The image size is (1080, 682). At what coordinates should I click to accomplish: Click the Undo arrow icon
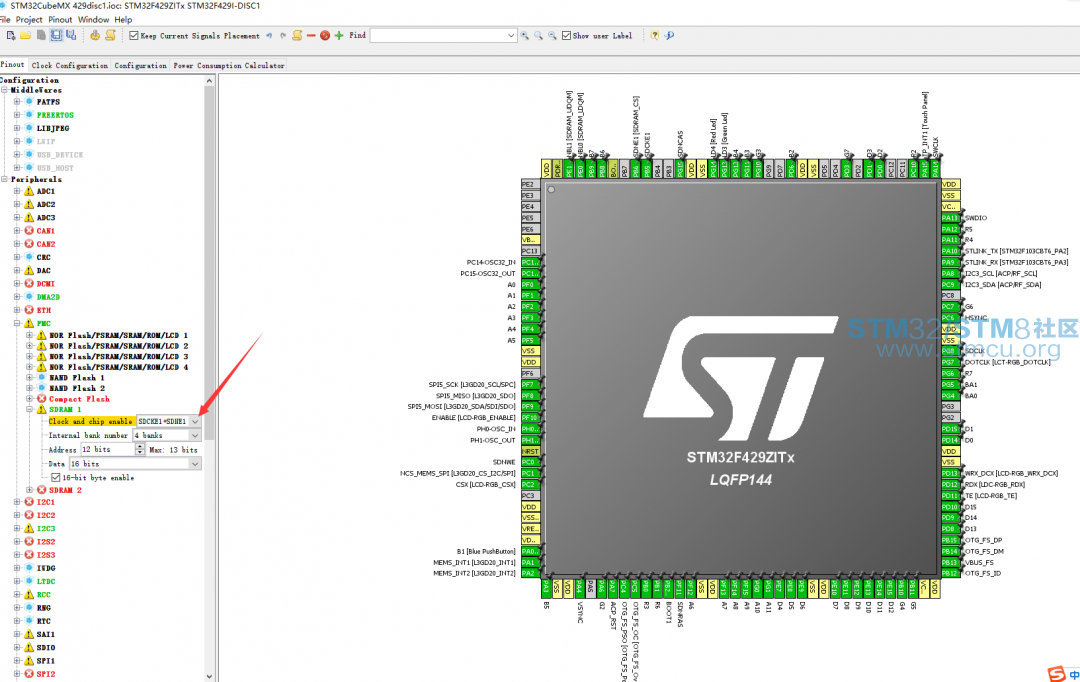pyautogui.click(x=269, y=35)
